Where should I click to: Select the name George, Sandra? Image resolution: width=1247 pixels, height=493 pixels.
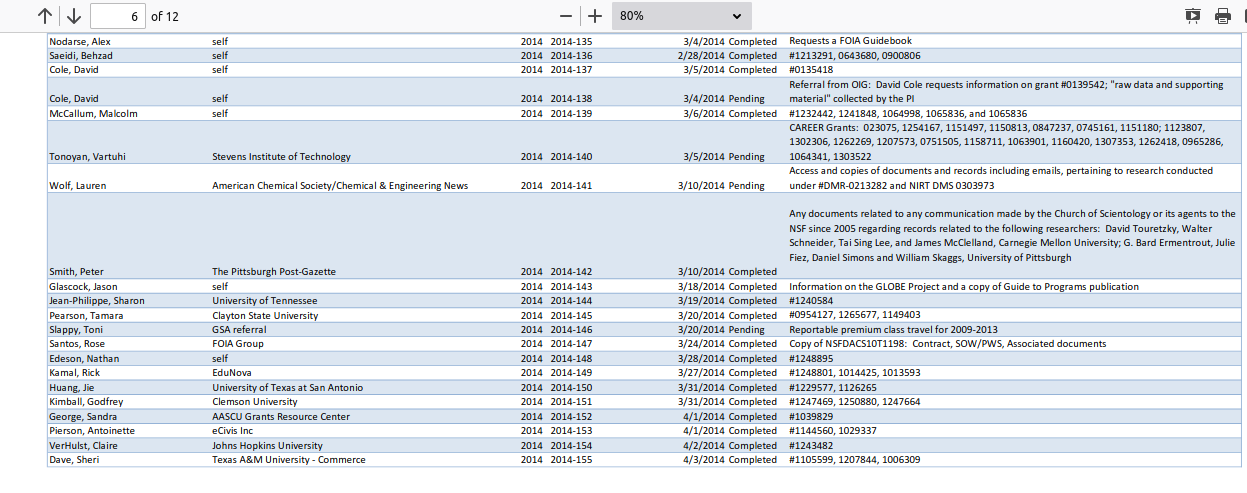(82, 417)
